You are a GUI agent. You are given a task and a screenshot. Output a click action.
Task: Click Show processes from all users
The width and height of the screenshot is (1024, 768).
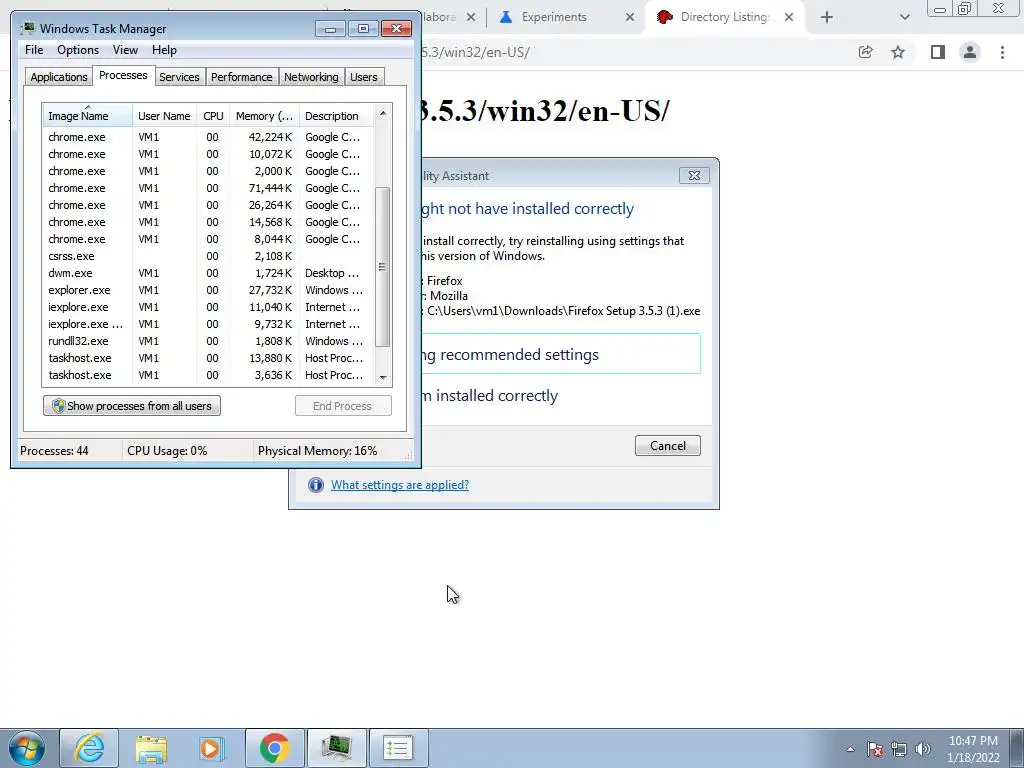(132, 406)
